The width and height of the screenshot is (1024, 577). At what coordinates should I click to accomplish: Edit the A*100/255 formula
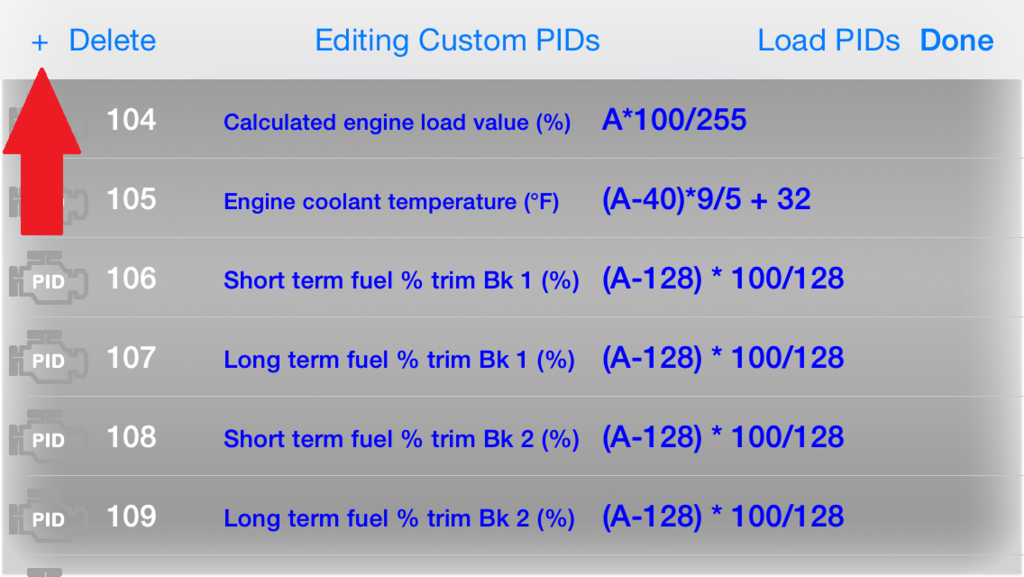click(x=674, y=120)
